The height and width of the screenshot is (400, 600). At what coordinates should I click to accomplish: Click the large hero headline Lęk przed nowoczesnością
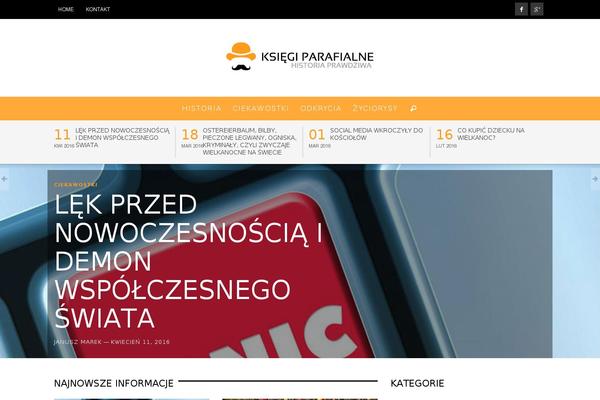(188, 261)
